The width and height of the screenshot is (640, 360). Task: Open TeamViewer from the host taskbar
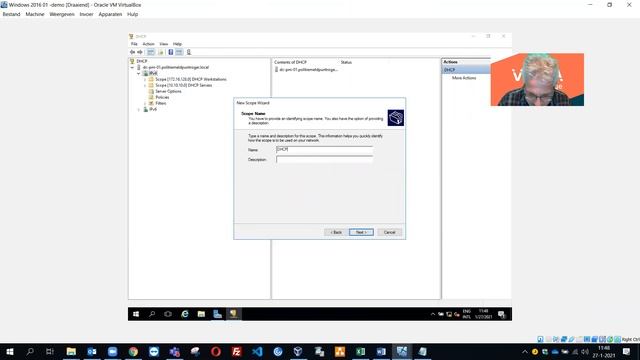[154, 351]
